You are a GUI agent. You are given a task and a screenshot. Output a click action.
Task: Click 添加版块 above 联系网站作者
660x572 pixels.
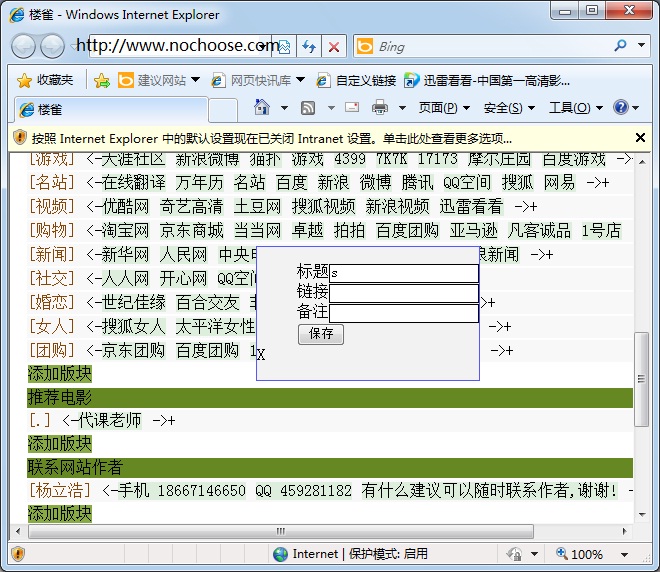click(x=60, y=444)
